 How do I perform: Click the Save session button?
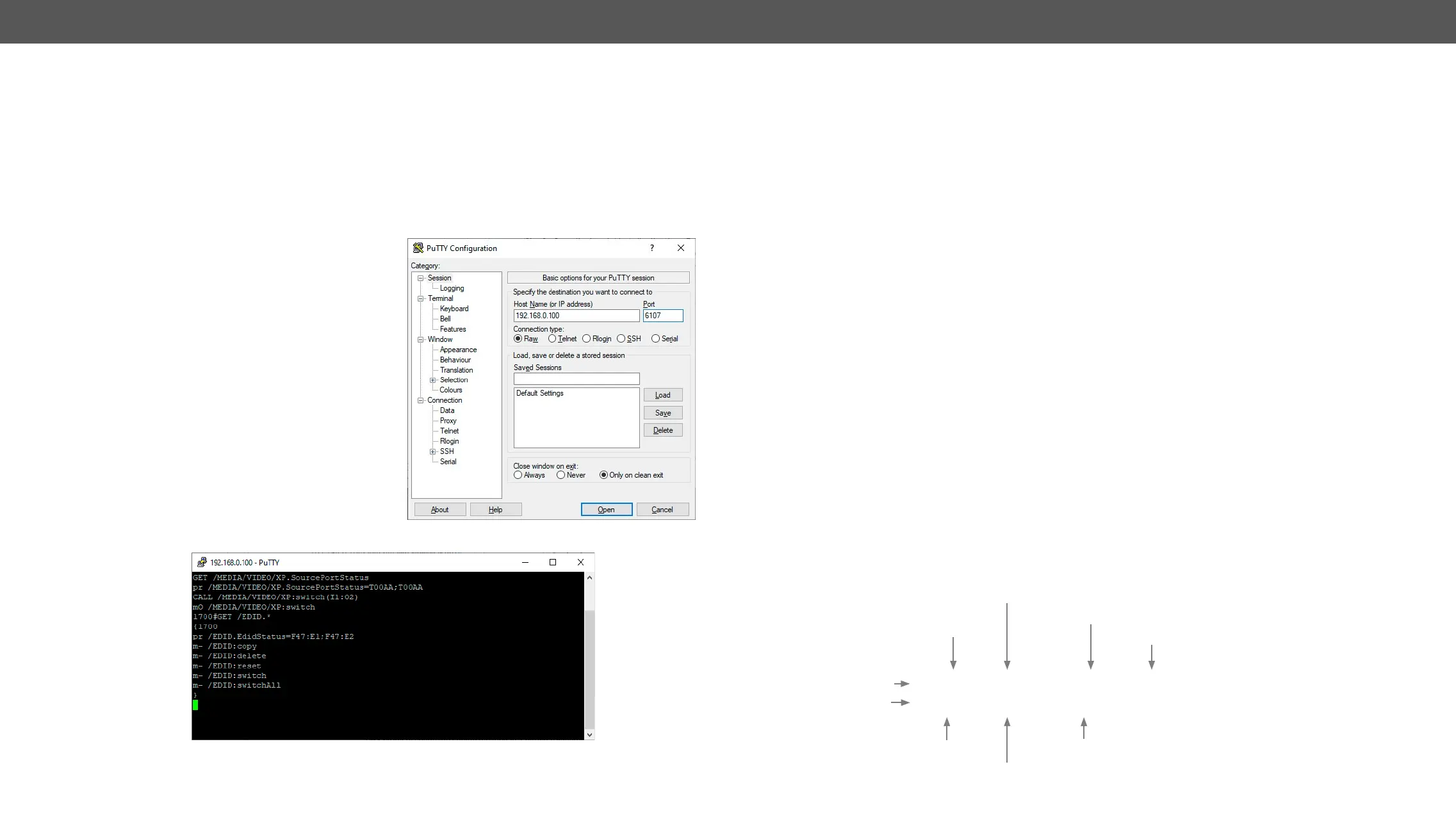coord(663,413)
